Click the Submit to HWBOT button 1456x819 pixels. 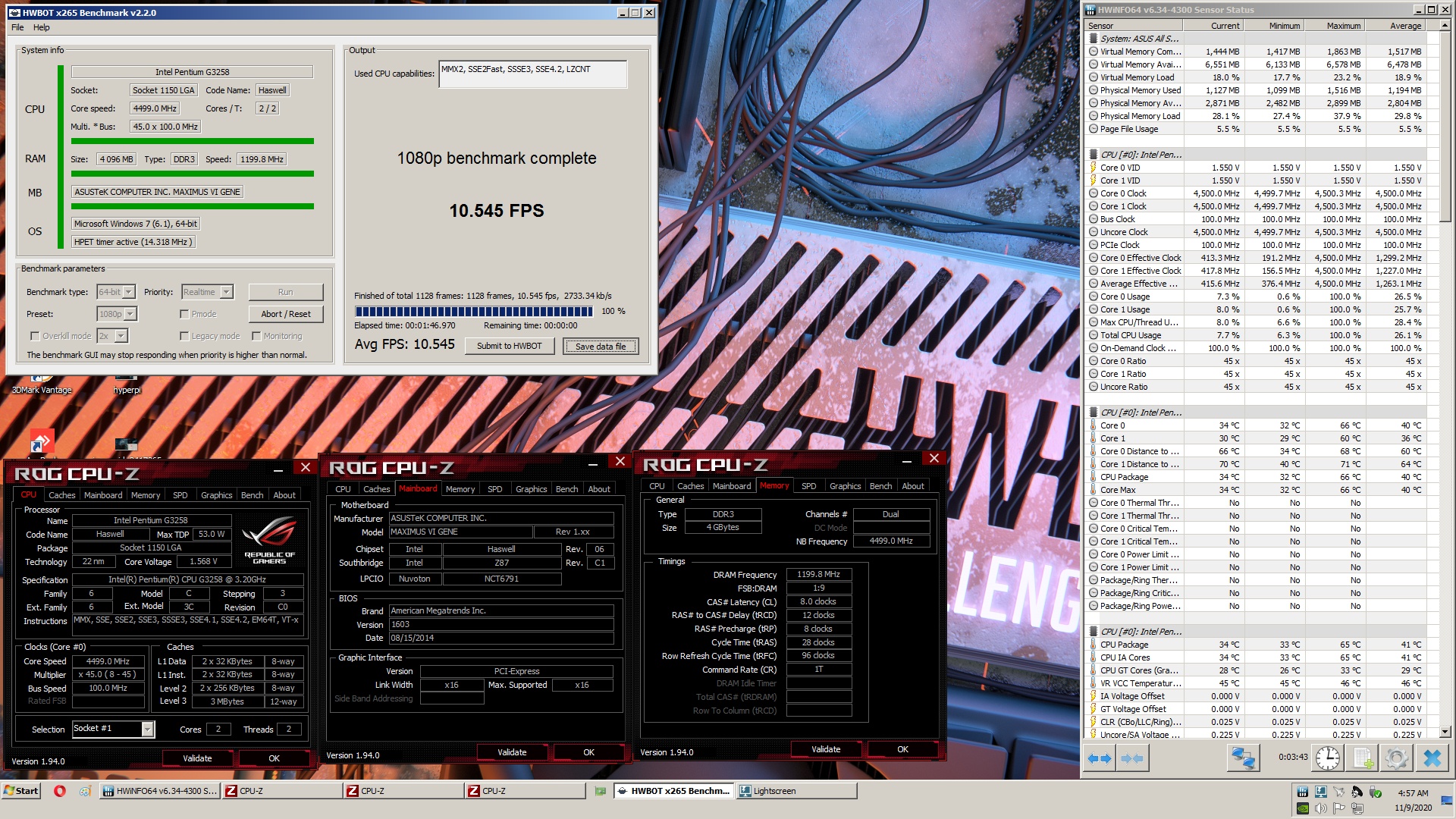tap(510, 347)
